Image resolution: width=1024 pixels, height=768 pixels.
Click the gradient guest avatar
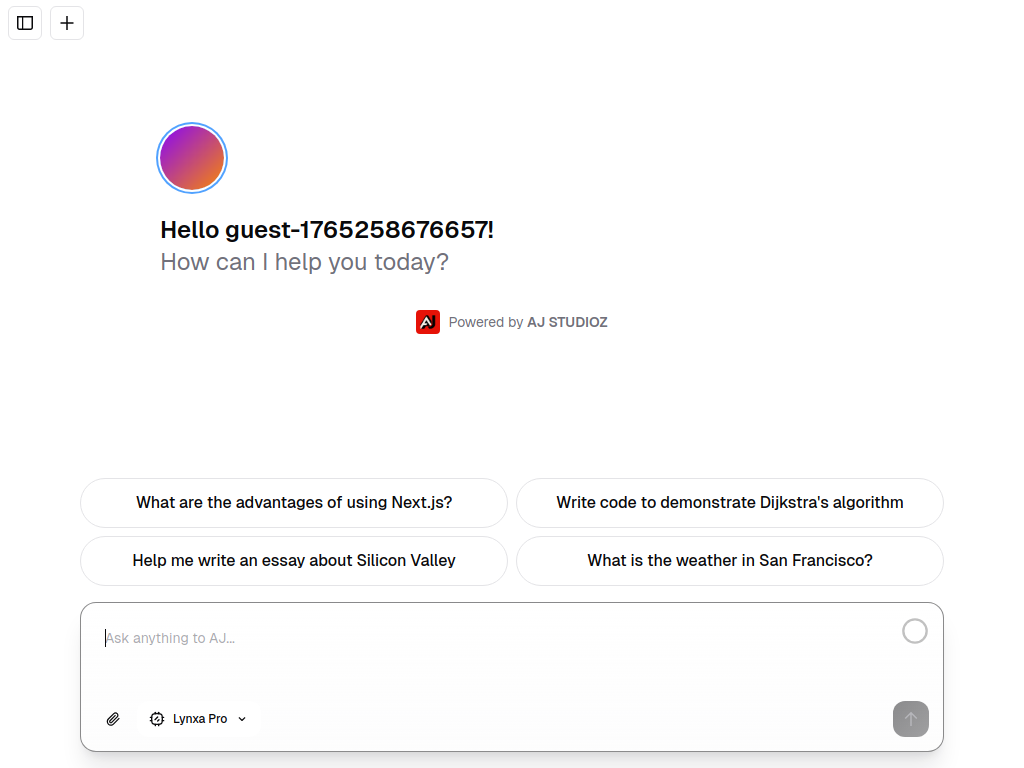[x=192, y=158]
